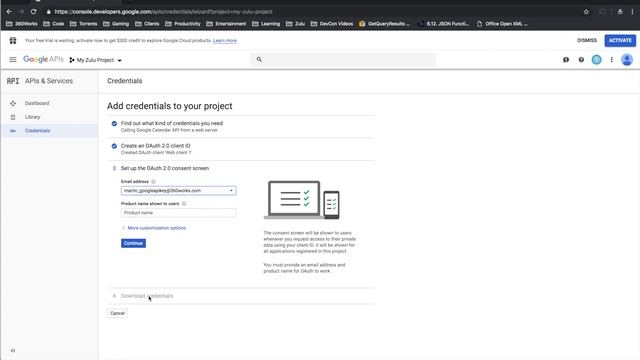Viewport: 640px width, 360px height.
Task: Follow the Learn more link
Action: (x=224, y=40)
